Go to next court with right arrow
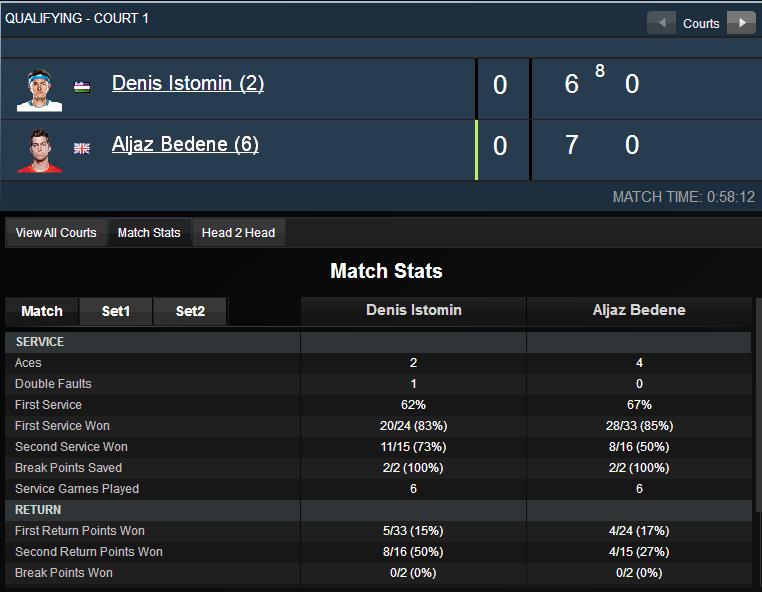 click(741, 23)
